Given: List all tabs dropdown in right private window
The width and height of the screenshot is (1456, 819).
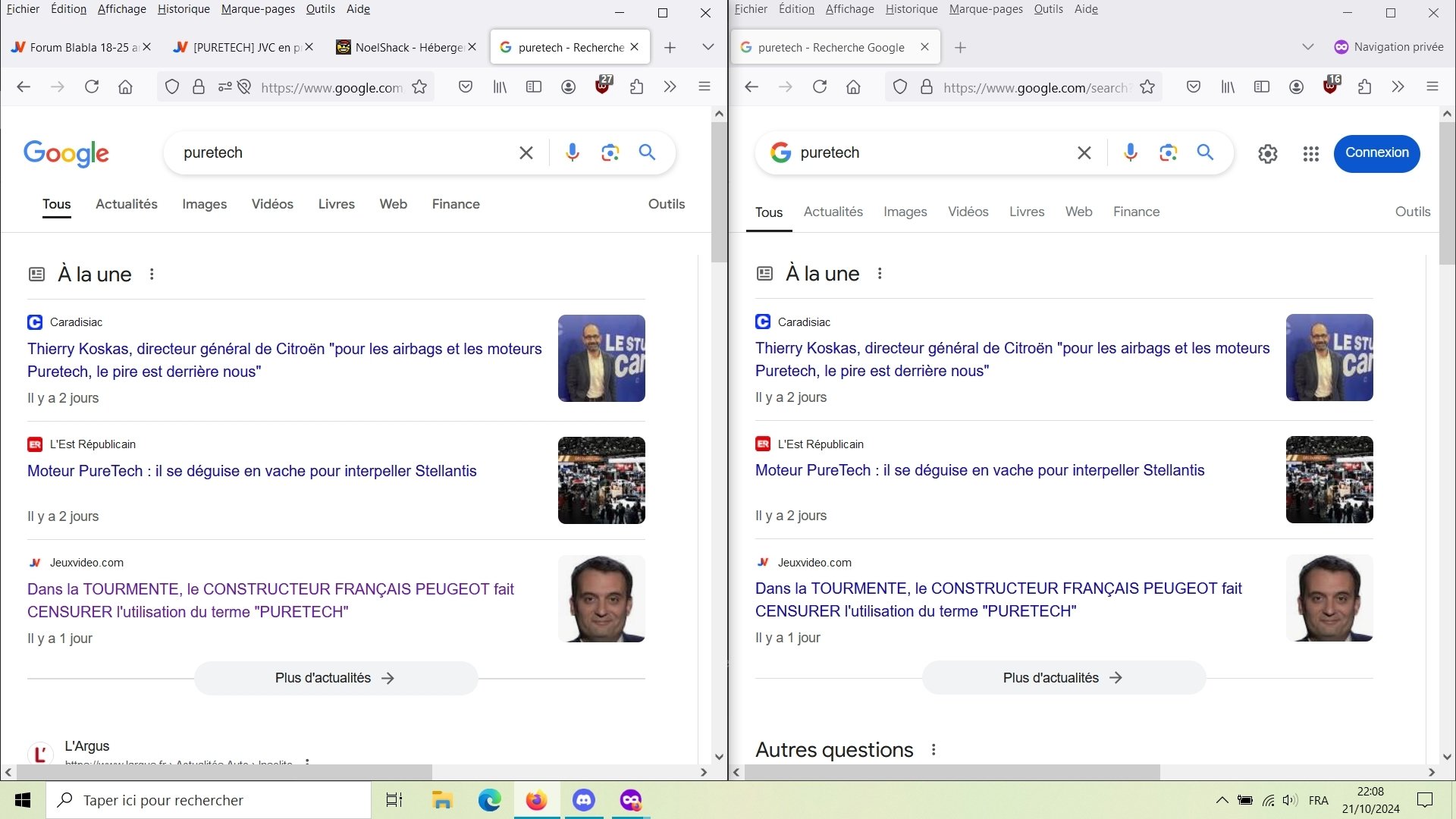Looking at the screenshot, I should coord(1308,47).
